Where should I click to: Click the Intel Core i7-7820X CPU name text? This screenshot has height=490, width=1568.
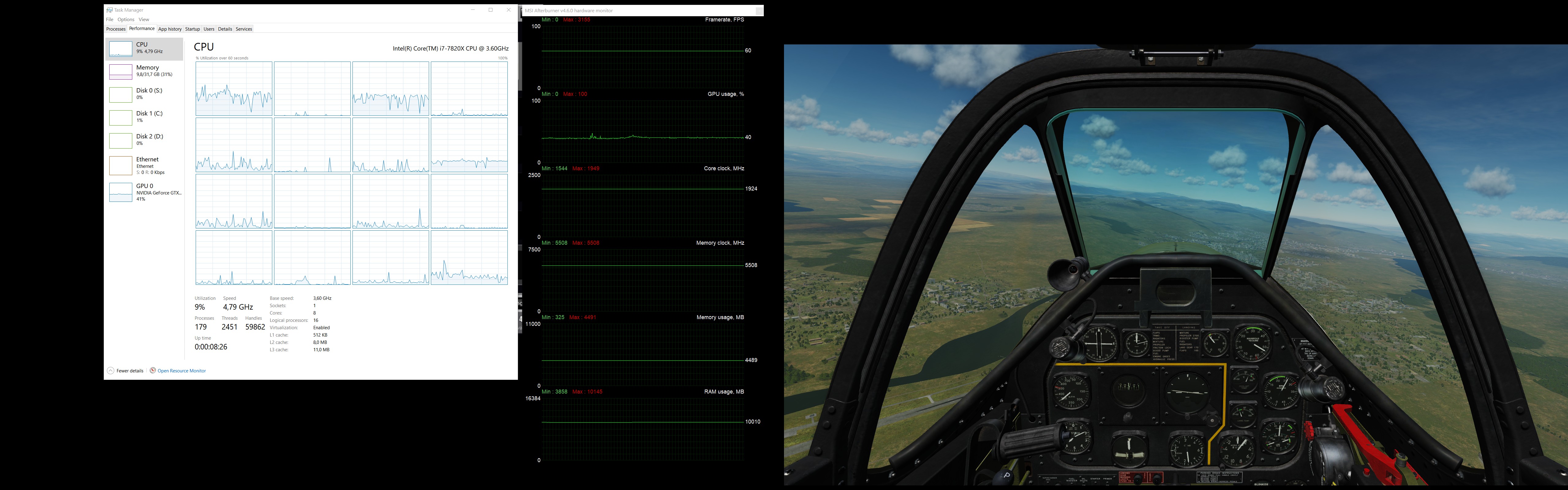pyautogui.click(x=450, y=48)
